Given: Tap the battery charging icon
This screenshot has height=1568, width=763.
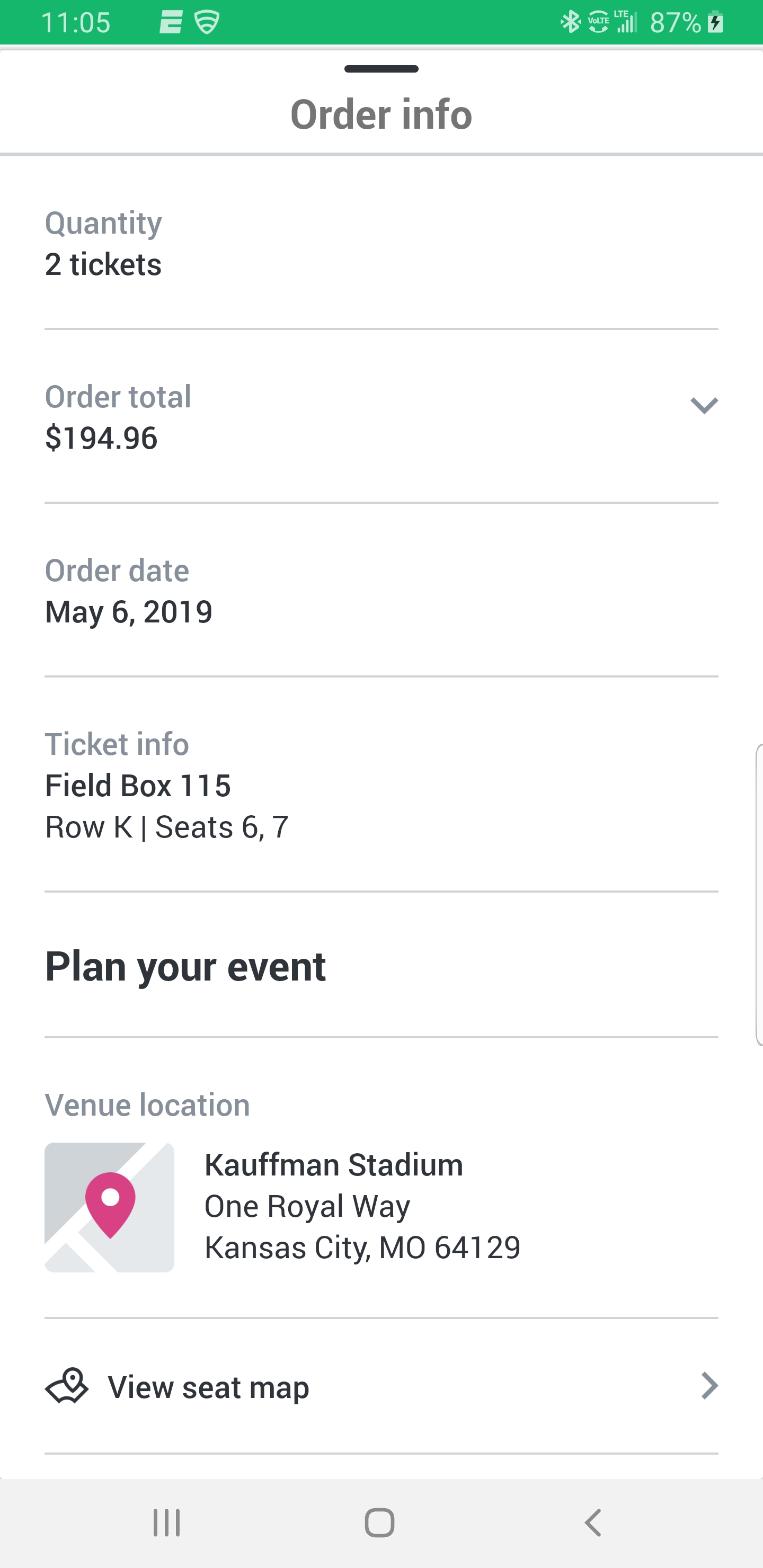Looking at the screenshot, I should [716, 23].
